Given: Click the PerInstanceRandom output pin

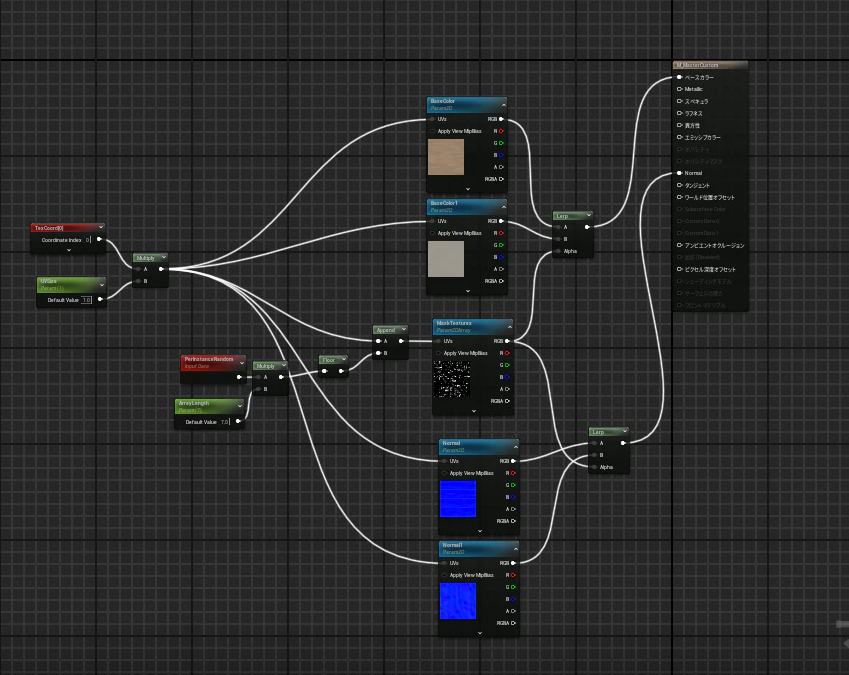Looking at the screenshot, I should tap(239, 377).
